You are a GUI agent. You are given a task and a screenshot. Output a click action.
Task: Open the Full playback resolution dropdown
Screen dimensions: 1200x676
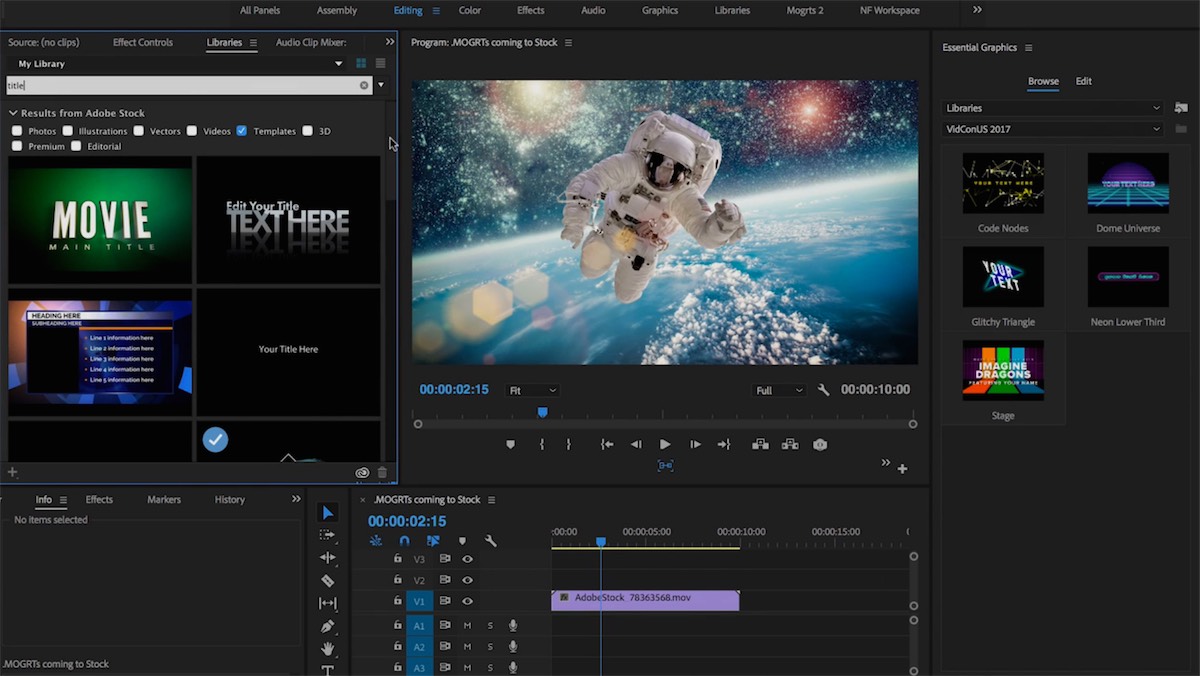pos(779,390)
